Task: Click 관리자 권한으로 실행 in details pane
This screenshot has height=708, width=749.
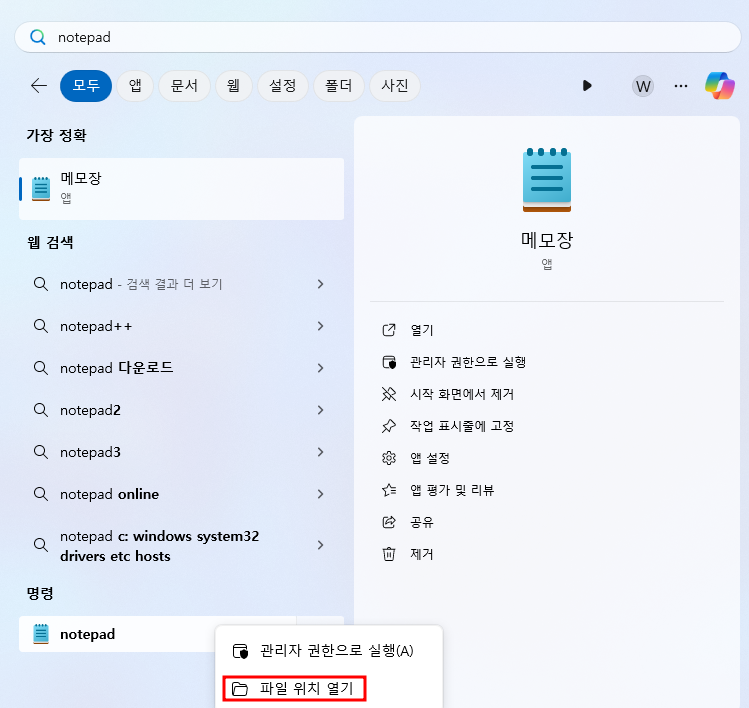Action: coord(468,362)
